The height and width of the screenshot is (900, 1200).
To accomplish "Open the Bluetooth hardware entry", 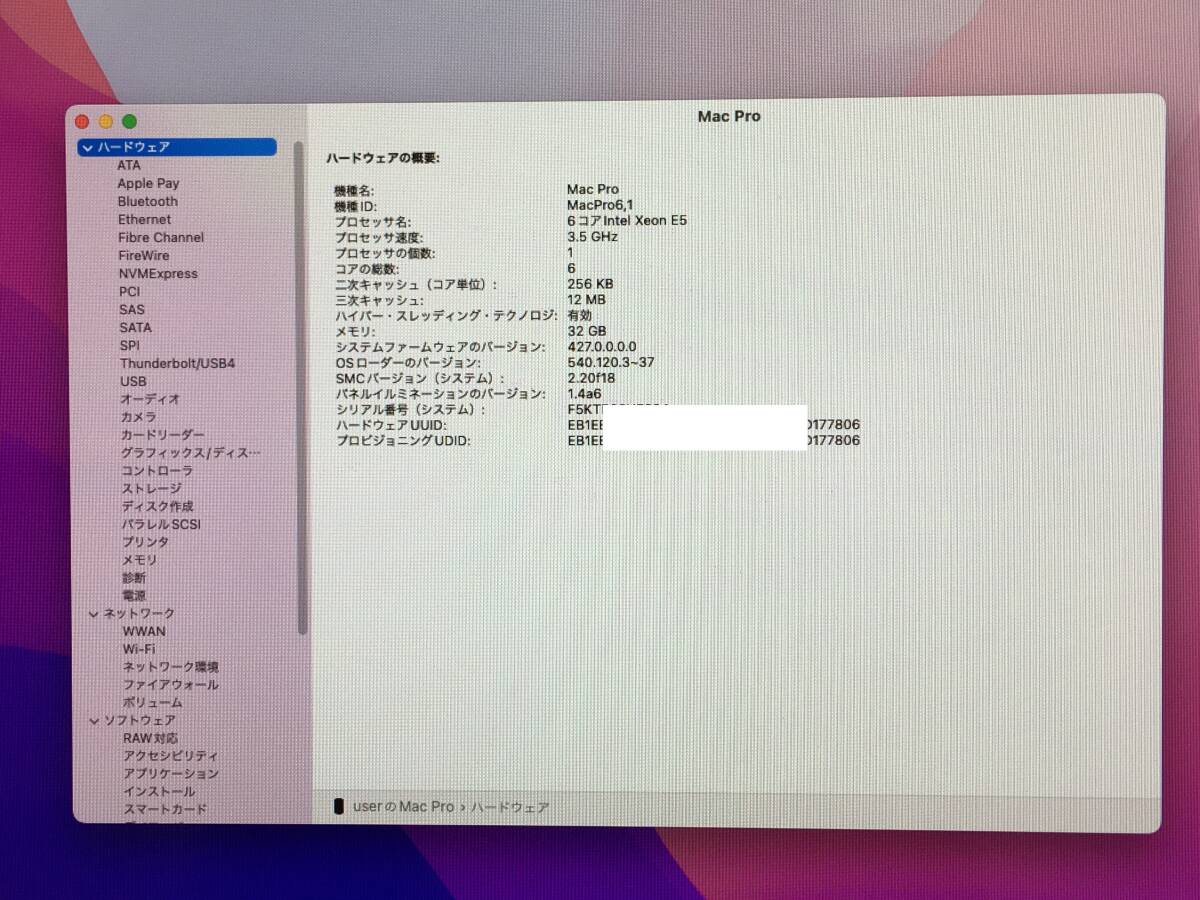I will coord(147,201).
